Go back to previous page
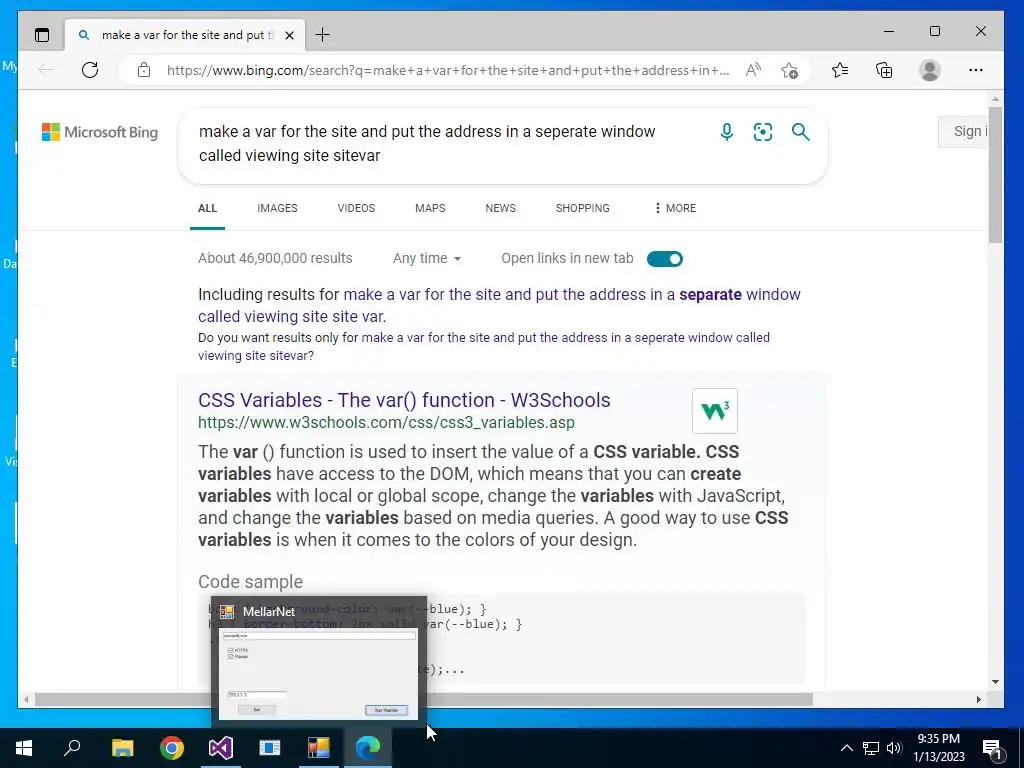This screenshot has width=1024, height=768. [46, 70]
